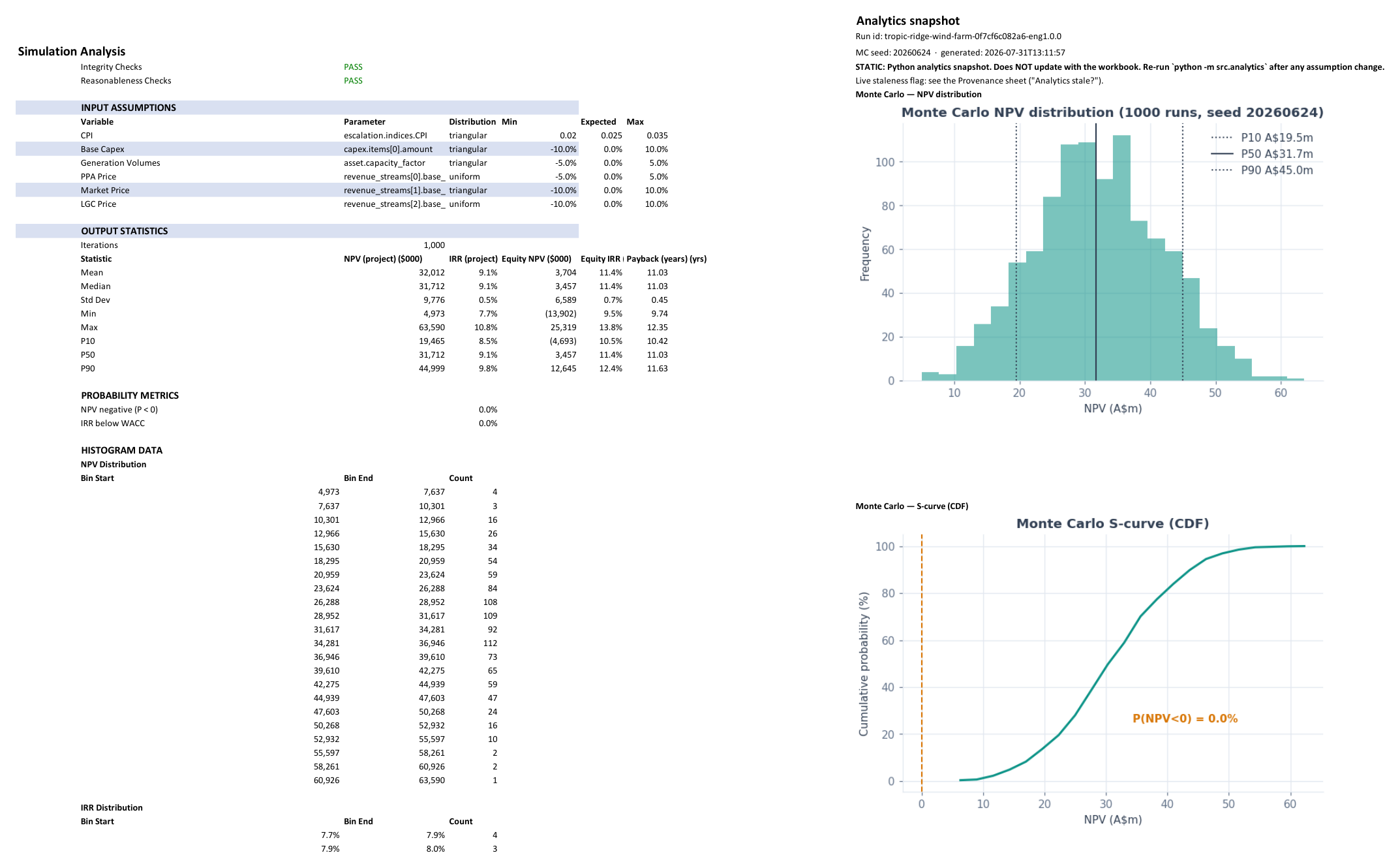Click the P10 A$19.5m legend entry
Screen dimensions: 1400x868
coord(1262,138)
